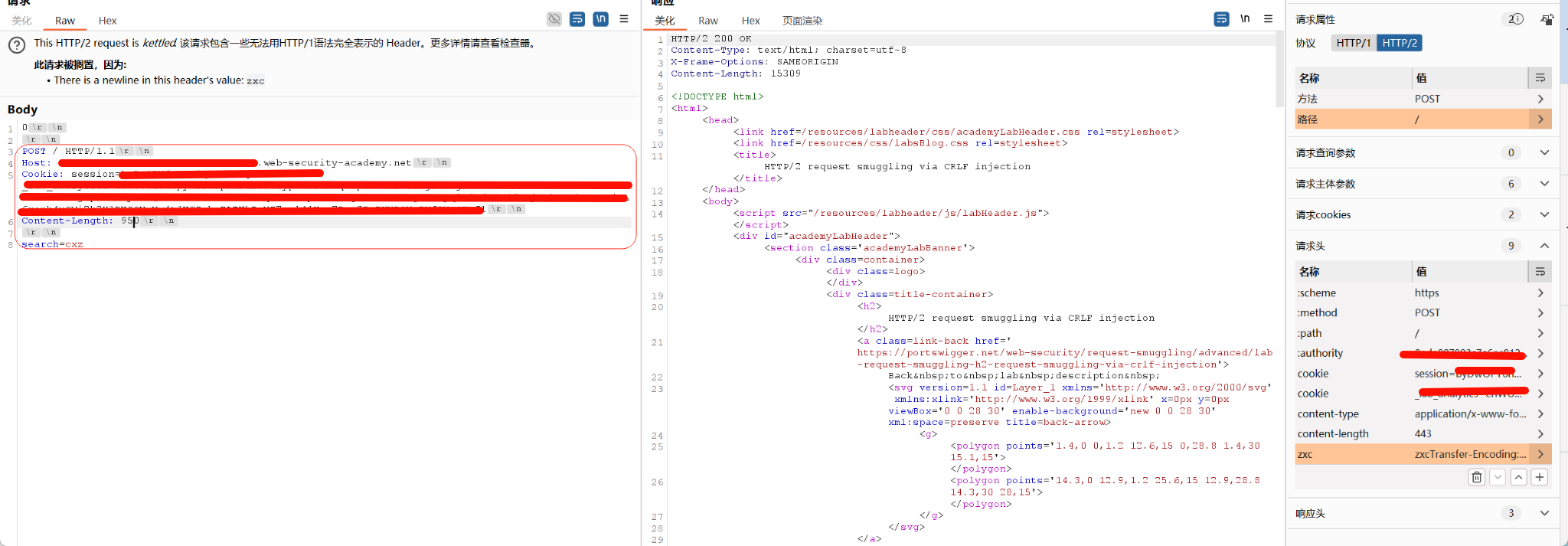Switch request view to Raw tab

coord(65,21)
